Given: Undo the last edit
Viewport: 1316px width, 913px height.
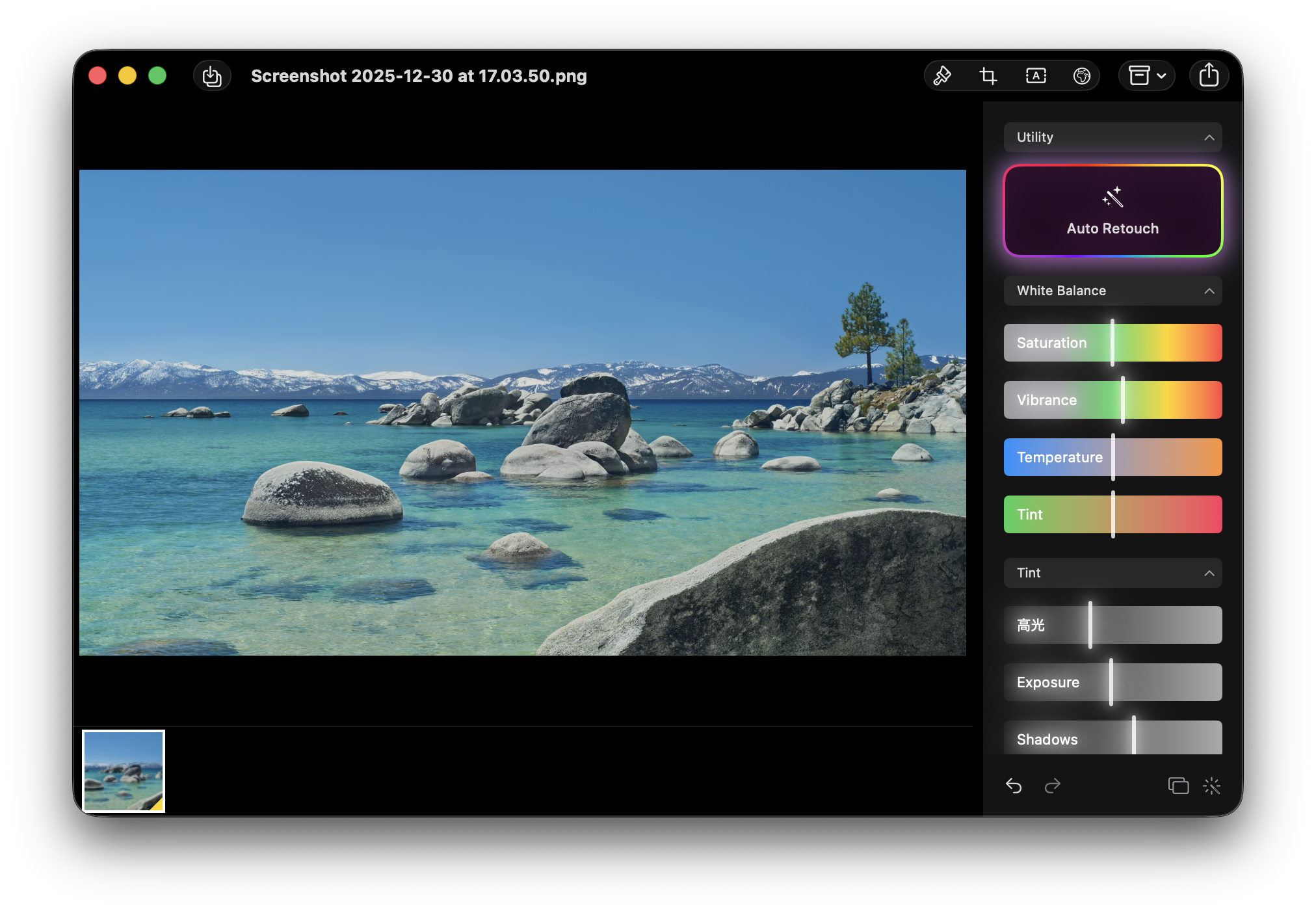Looking at the screenshot, I should click(1014, 786).
